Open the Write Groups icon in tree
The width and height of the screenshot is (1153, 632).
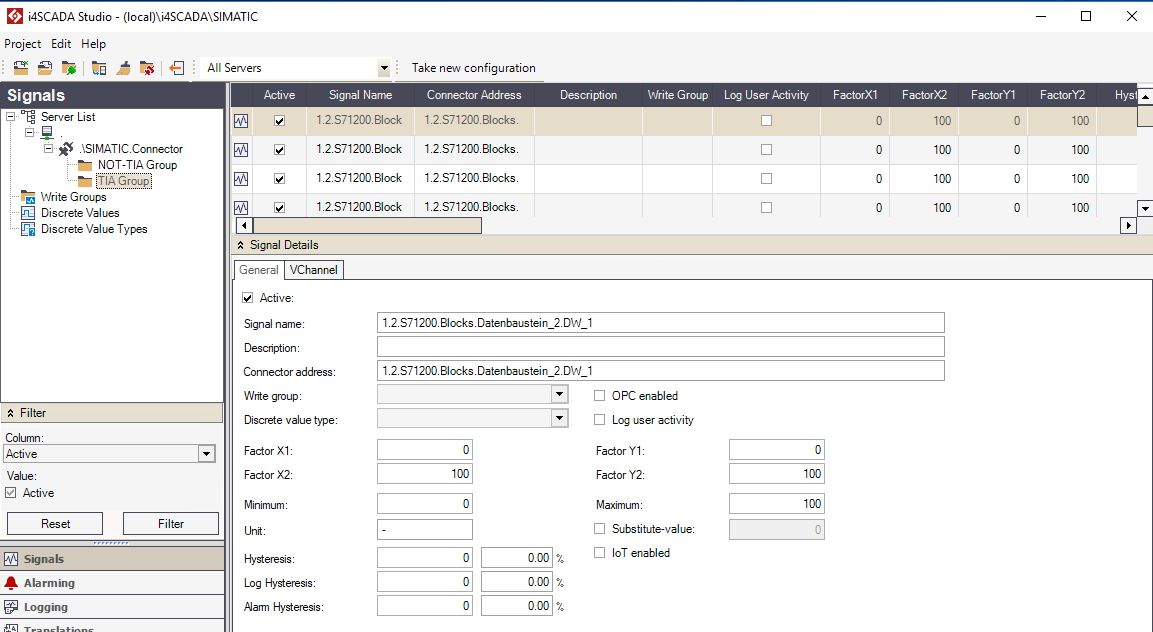tap(28, 197)
